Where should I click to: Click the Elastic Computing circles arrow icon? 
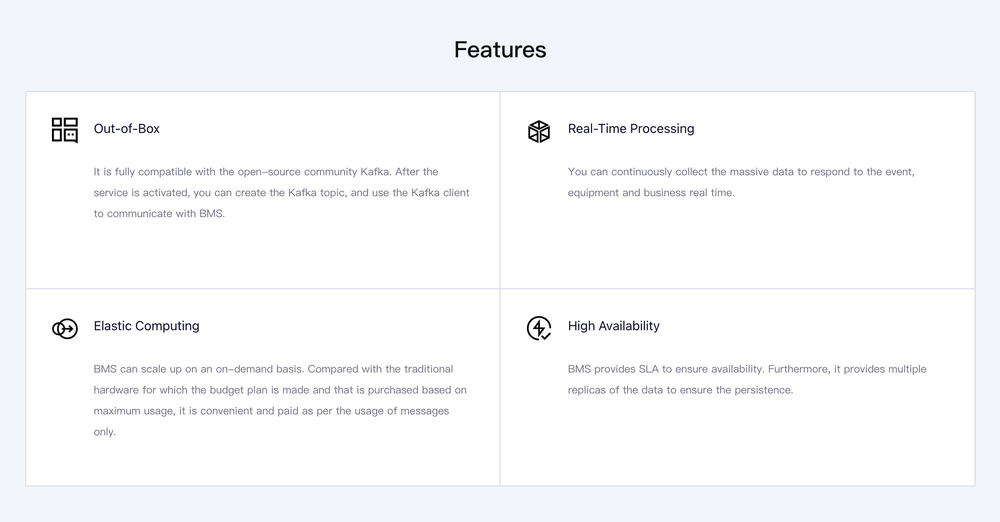(64, 329)
